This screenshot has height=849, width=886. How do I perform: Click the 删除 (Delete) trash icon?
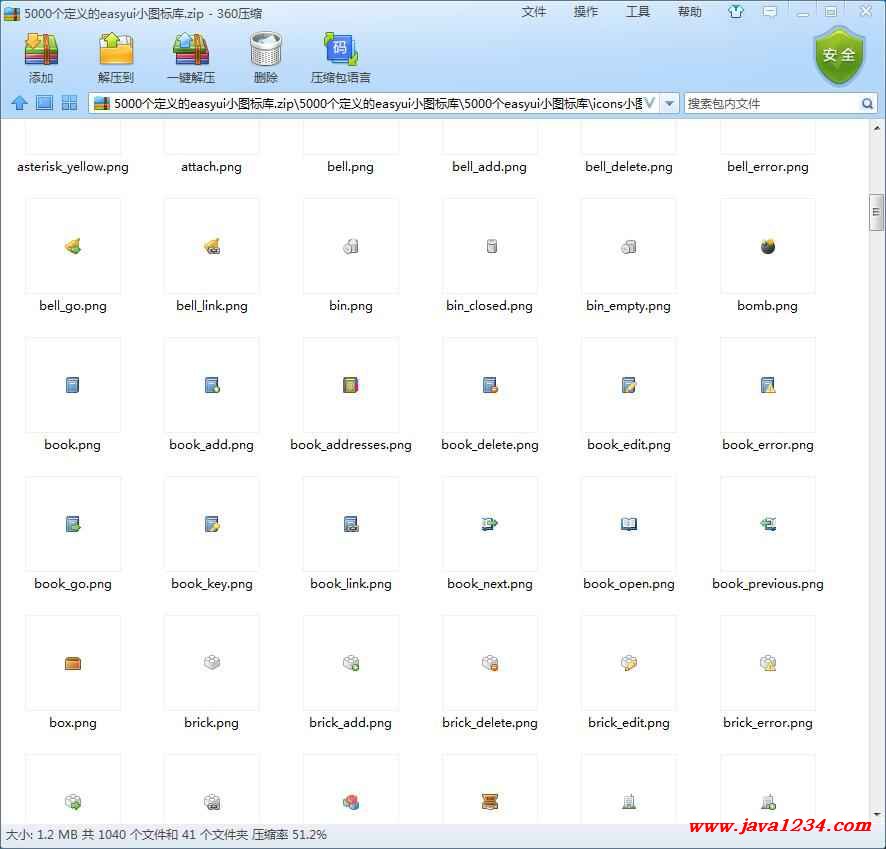pos(265,50)
